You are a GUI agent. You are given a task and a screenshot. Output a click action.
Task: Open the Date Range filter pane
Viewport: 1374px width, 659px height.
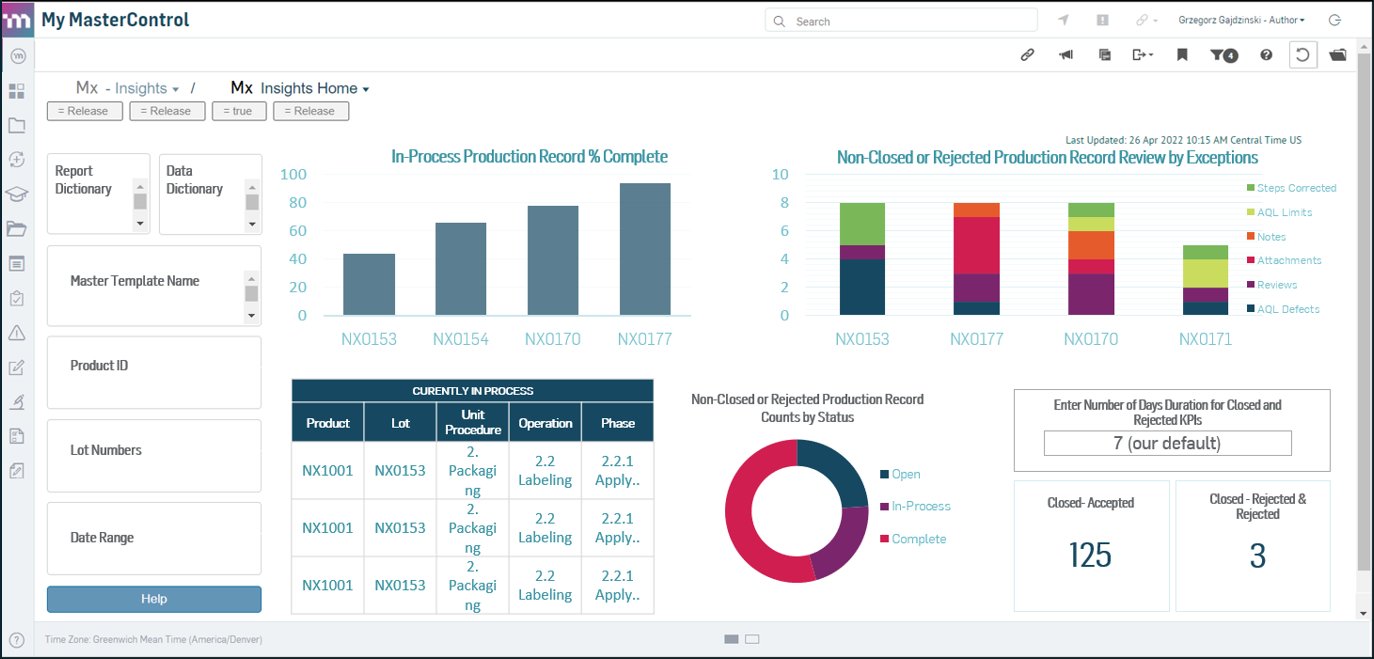(154, 538)
